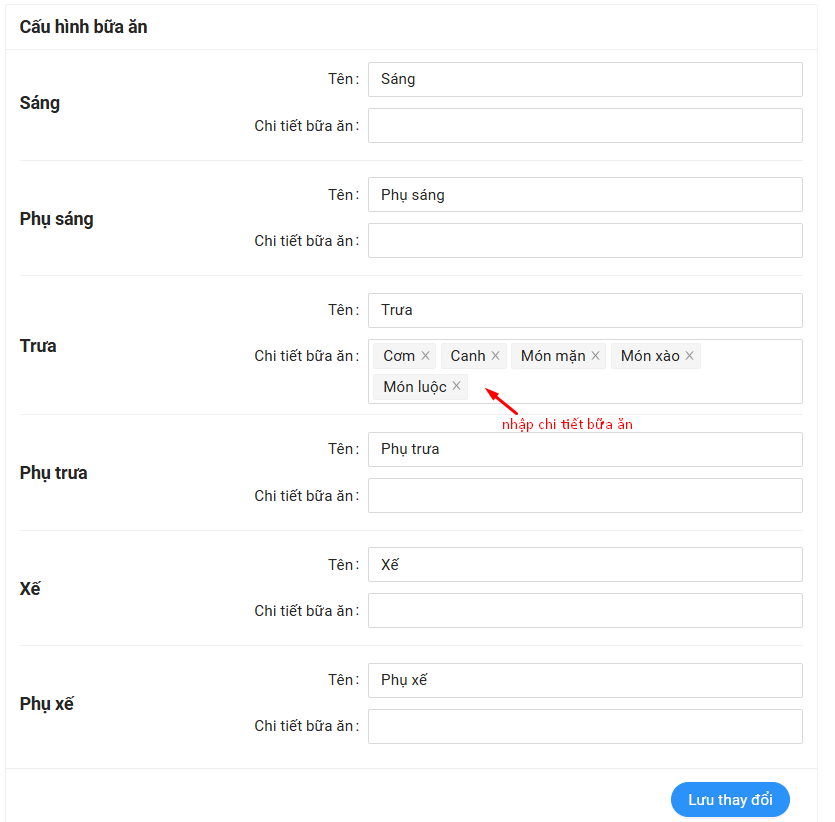835x822 pixels.
Task: Delete the Món luộc tag
Action: tap(457, 386)
